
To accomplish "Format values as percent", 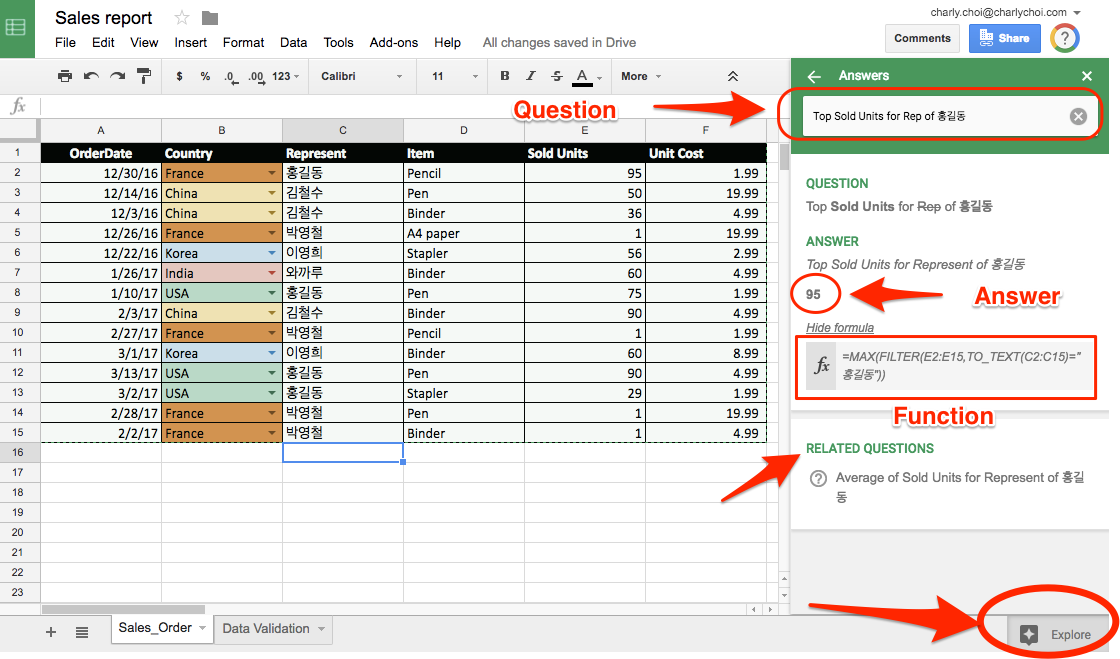I will point(206,77).
